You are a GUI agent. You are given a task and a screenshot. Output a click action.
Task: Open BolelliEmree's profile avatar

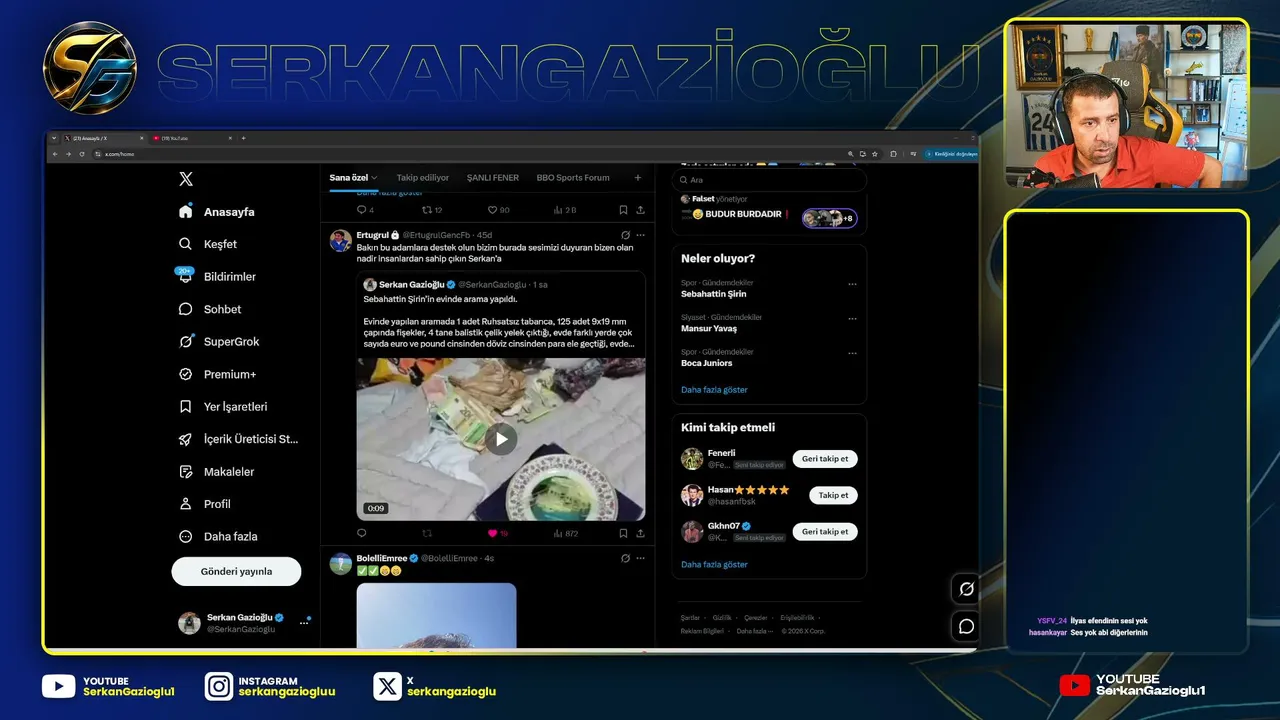[x=341, y=563]
